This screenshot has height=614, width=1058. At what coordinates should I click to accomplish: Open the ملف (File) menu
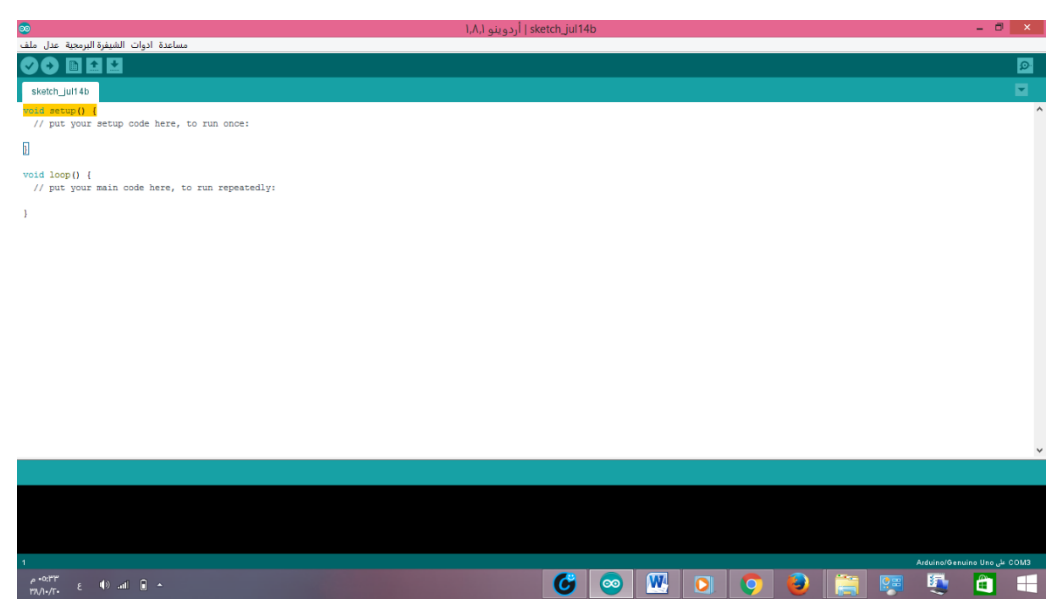click(28, 45)
